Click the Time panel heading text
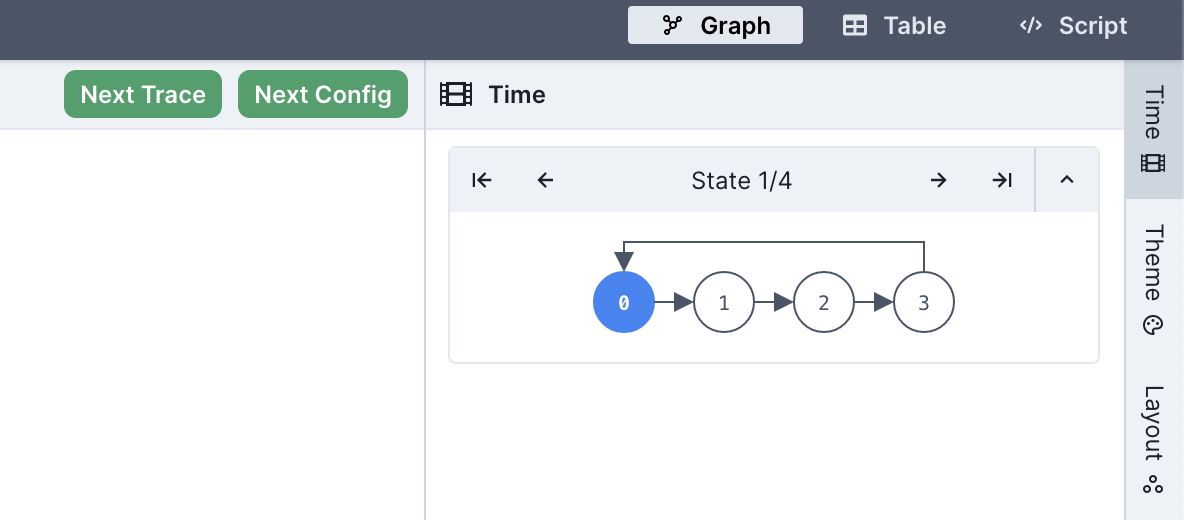Viewport: 1184px width, 520px height. click(x=516, y=95)
